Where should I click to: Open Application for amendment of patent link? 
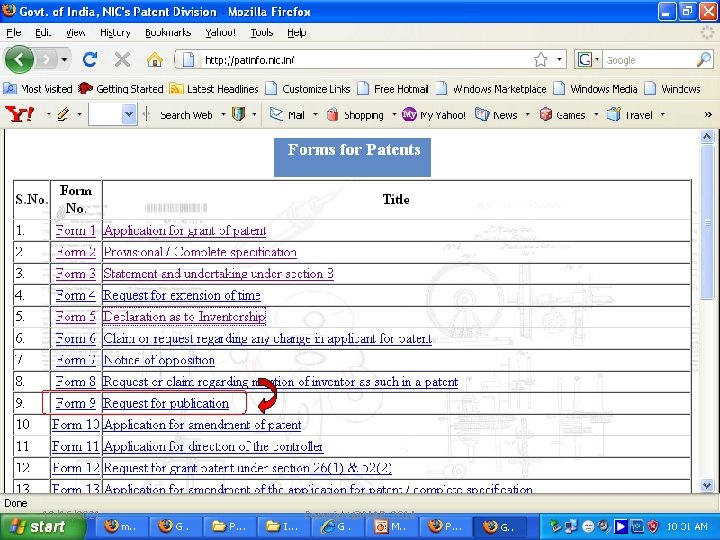tap(202, 425)
